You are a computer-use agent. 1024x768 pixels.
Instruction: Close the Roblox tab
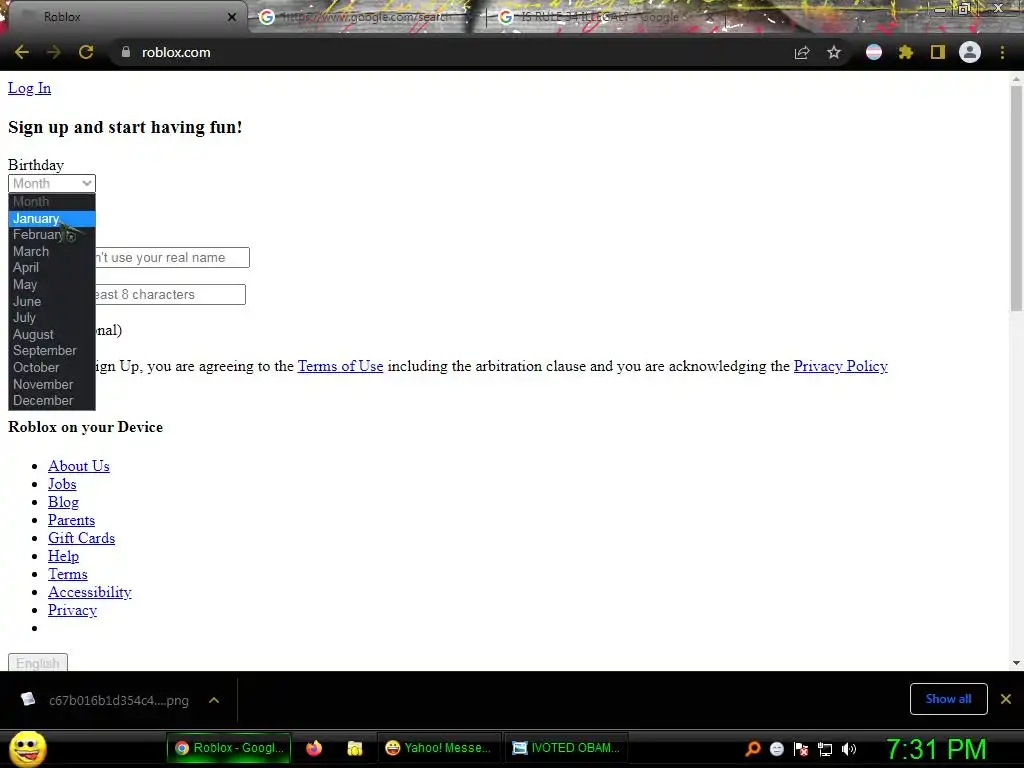click(231, 17)
